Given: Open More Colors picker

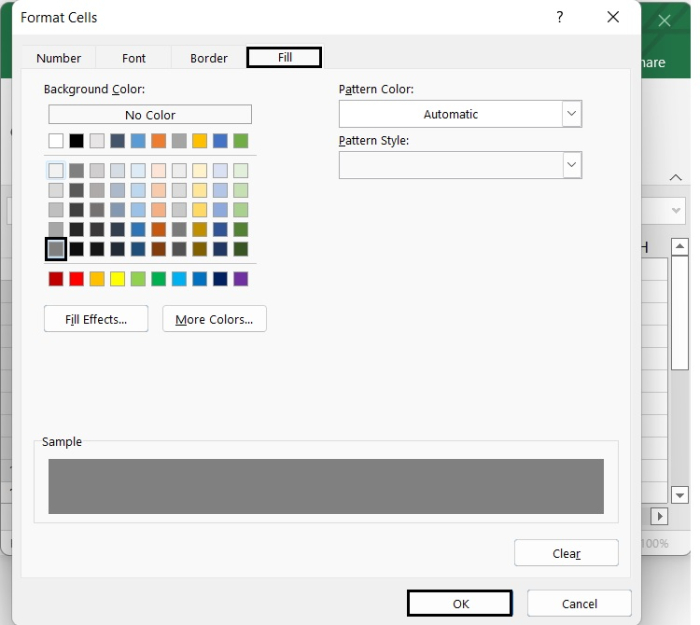Looking at the screenshot, I should coord(214,319).
